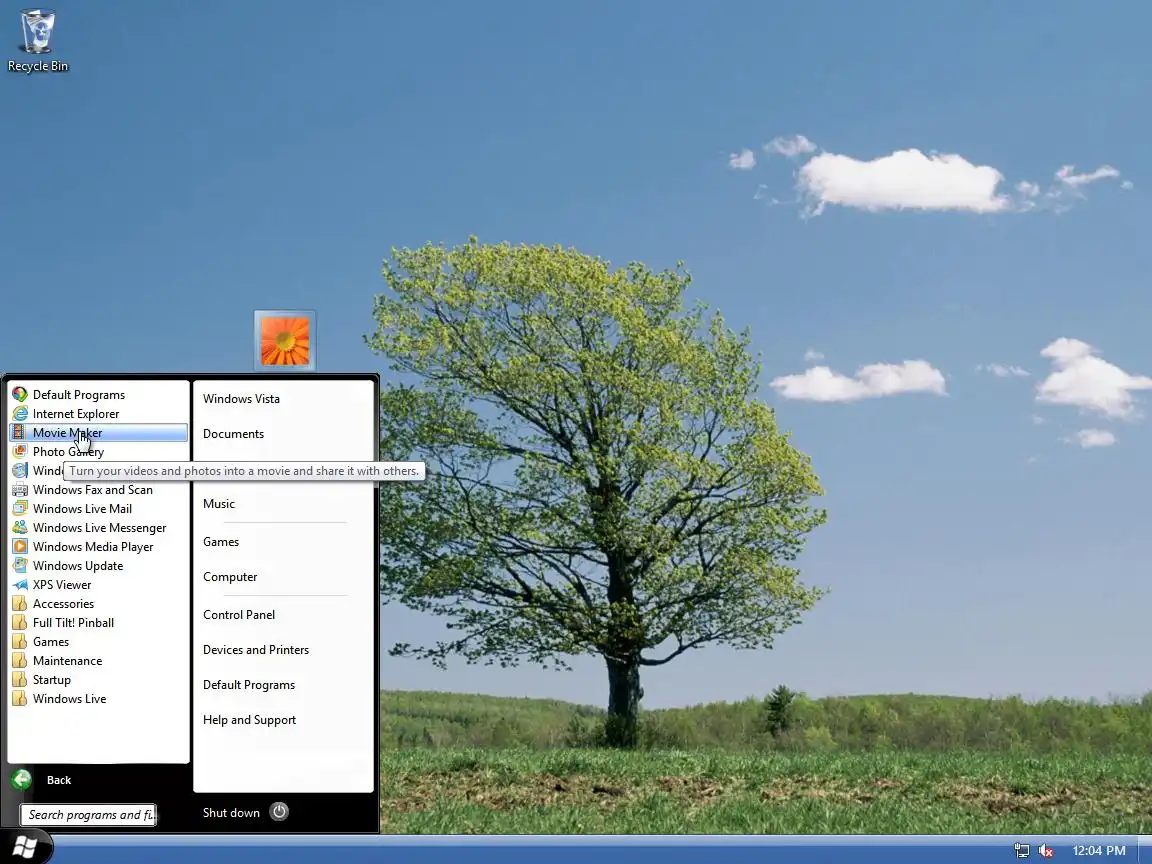Screen dimensions: 1152x864
Task: Open Games from the right pane
Action: tap(221, 542)
